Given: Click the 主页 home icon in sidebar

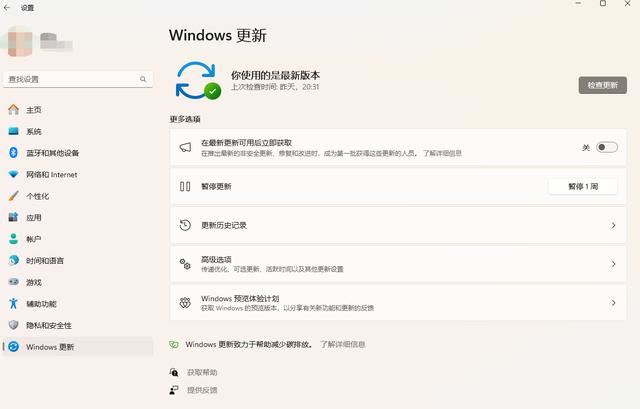Looking at the screenshot, I should click(13, 110).
